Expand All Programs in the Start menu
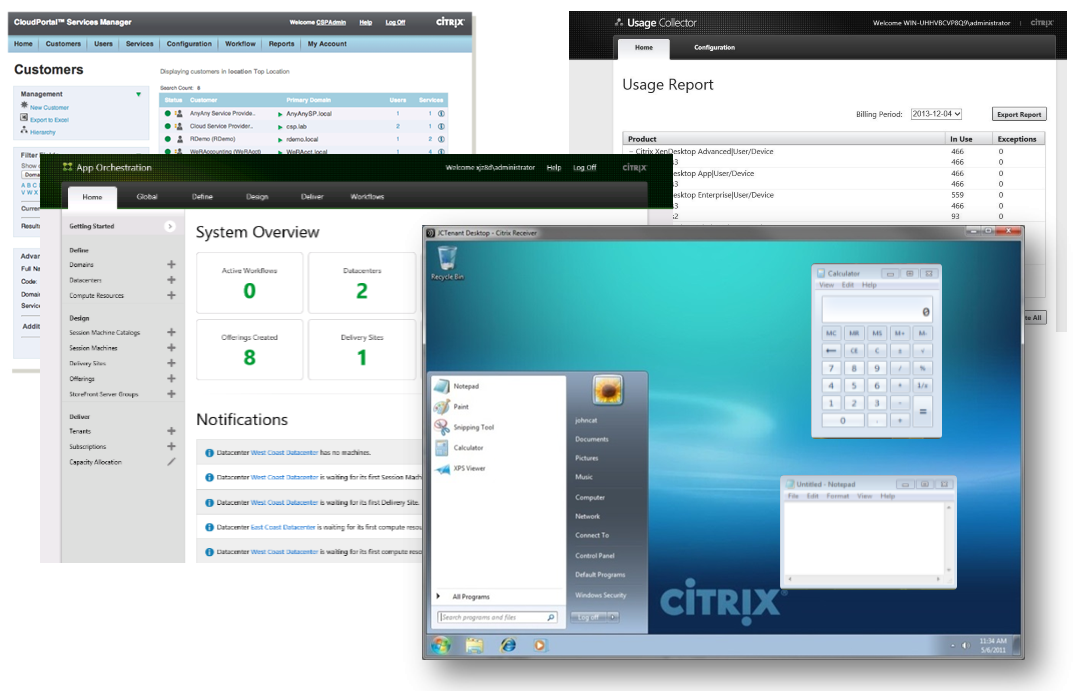1081x691 pixels. (470, 596)
